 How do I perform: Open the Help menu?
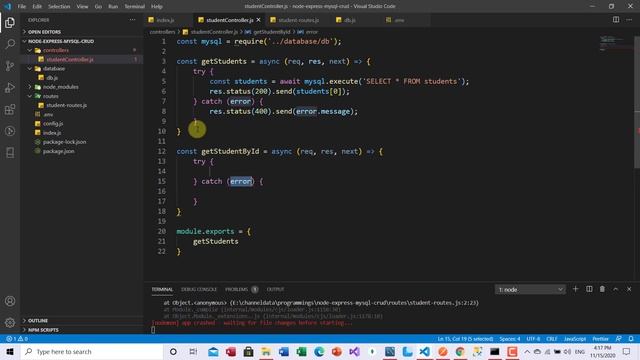[x=157, y=6]
